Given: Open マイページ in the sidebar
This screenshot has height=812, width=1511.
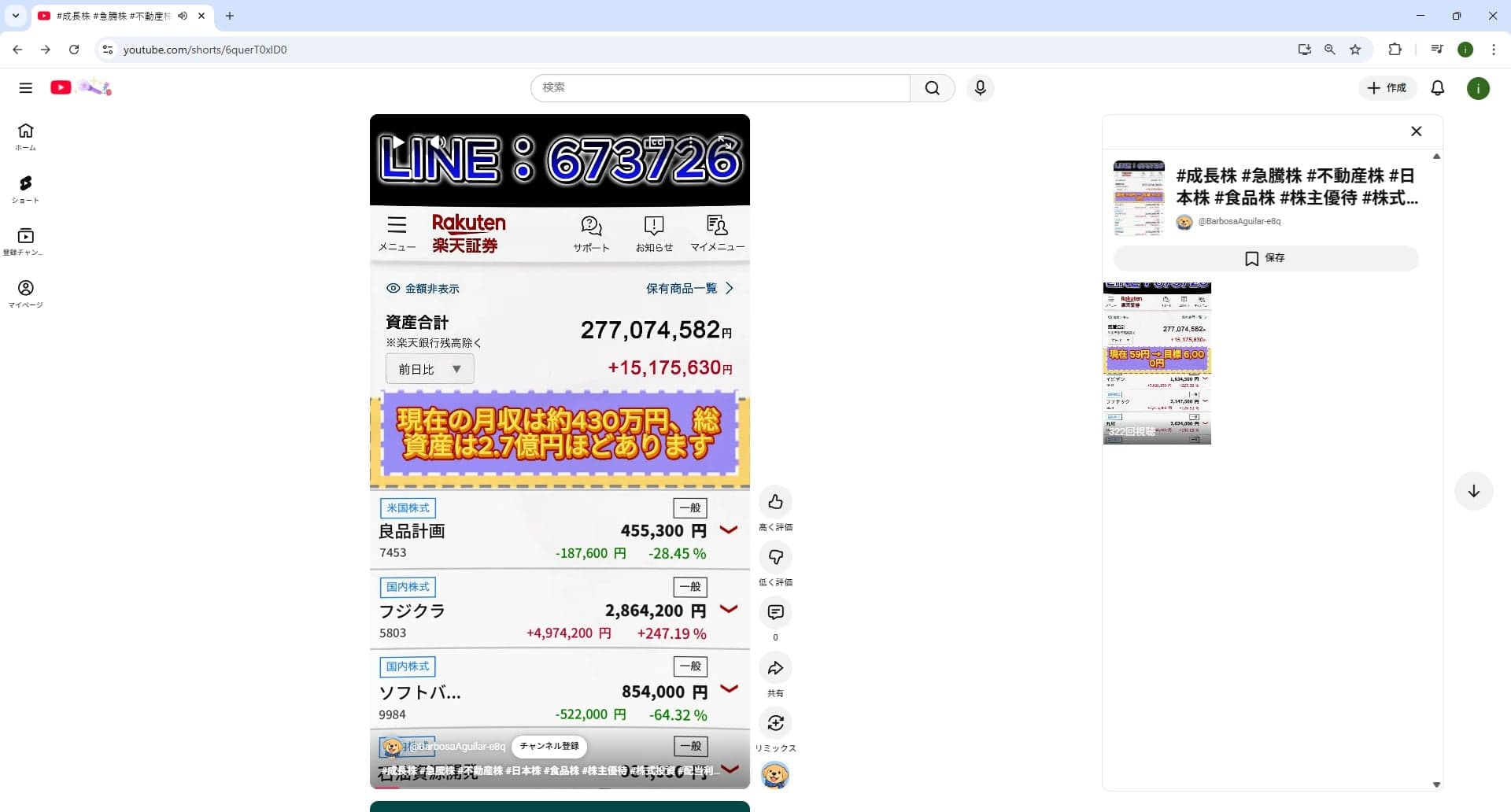Looking at the screenshot, I should [x=26, y=294].
